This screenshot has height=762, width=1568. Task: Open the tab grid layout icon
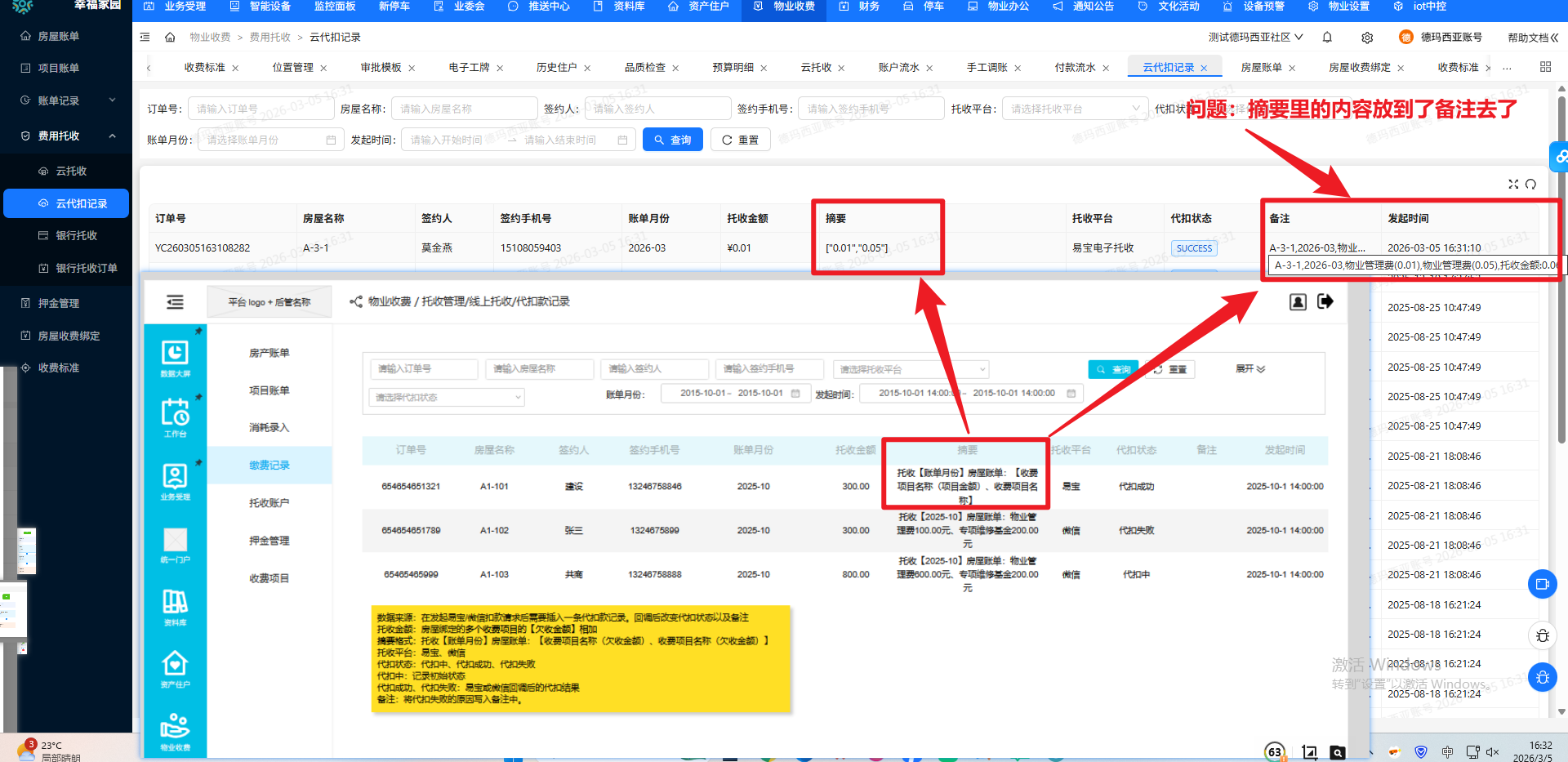coord(1545,67)
